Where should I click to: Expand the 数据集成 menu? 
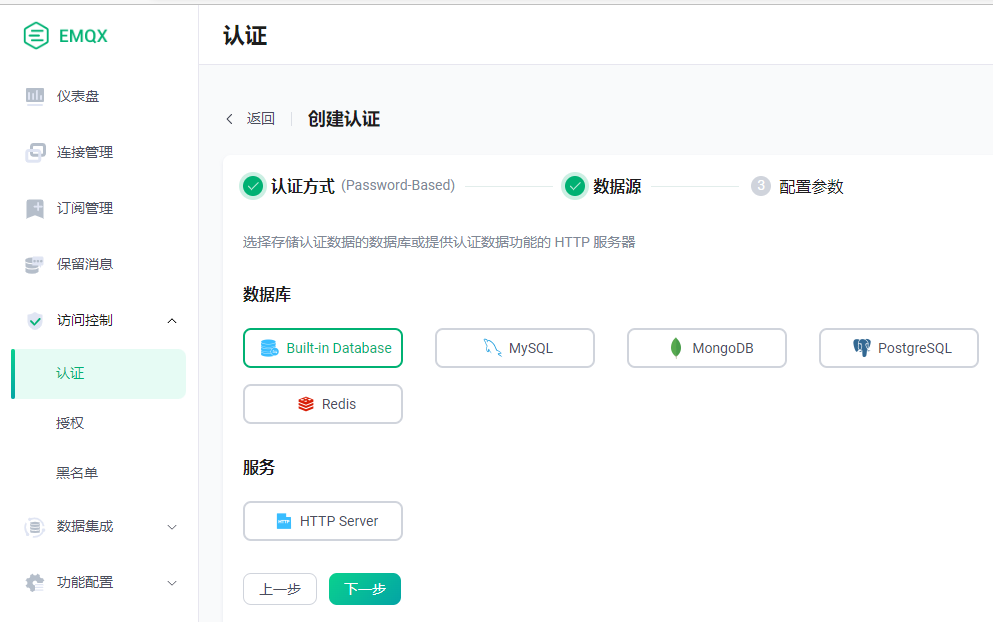tap(171, 527)
